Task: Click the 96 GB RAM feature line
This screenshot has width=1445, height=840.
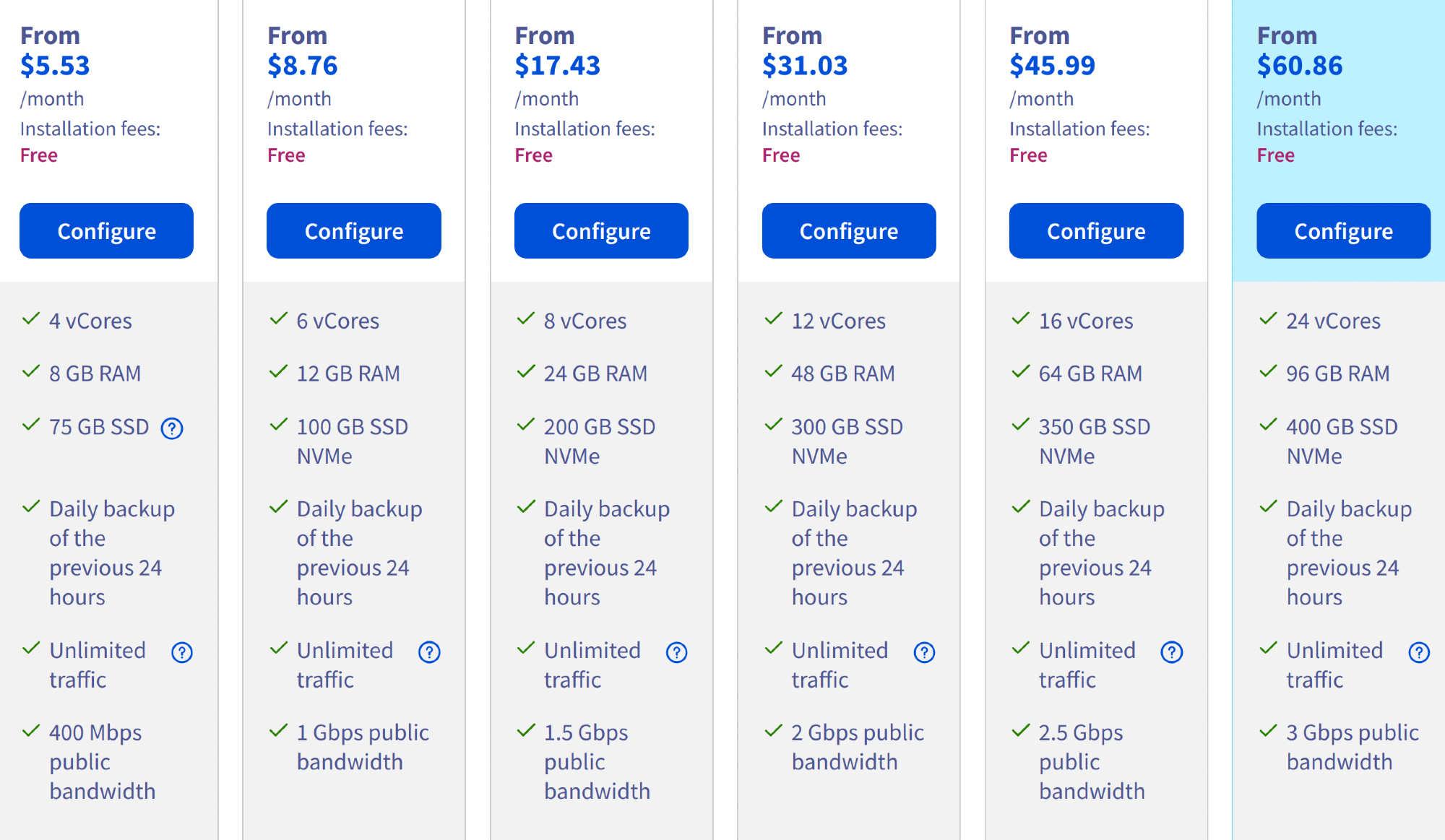Action: tap(1337, 373)
